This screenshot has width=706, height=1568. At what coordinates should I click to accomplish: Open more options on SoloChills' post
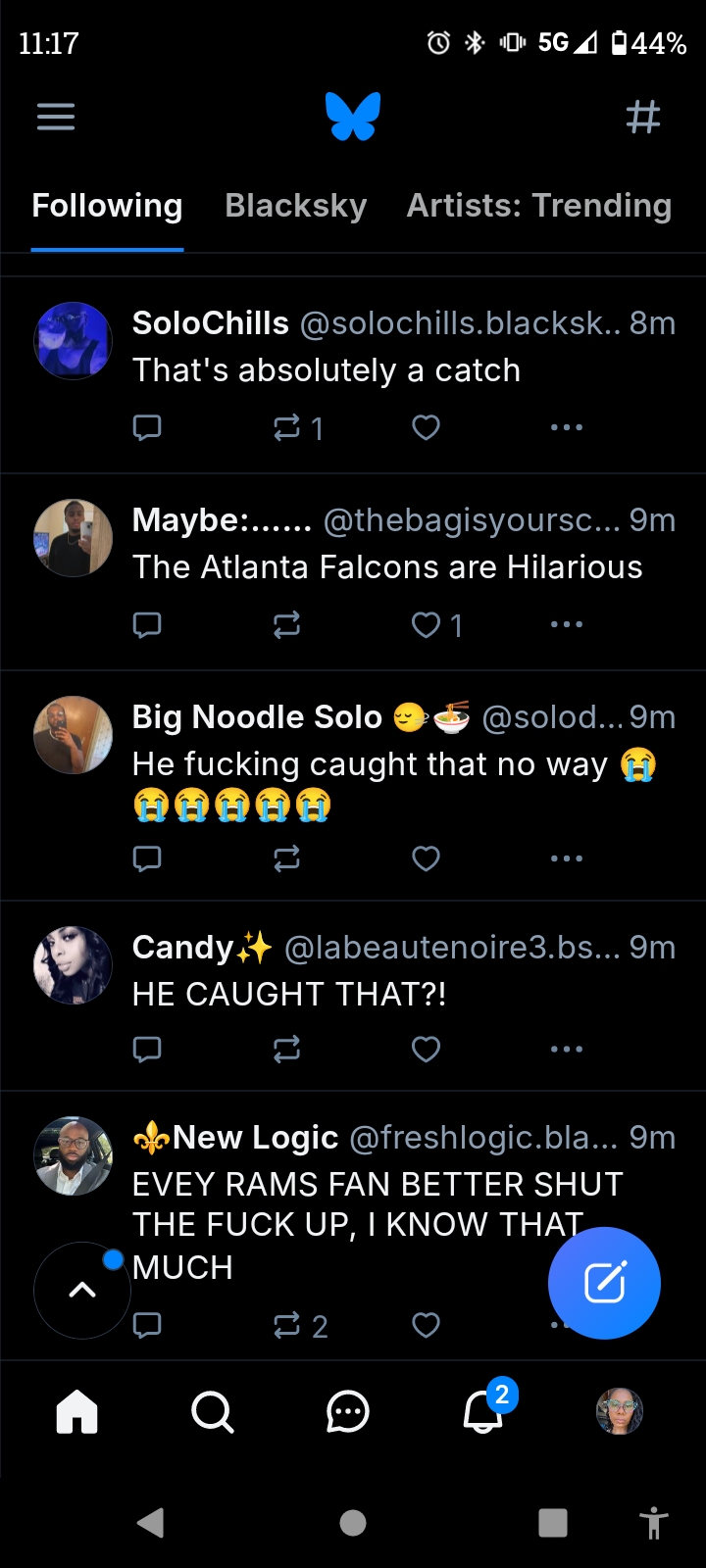(567, 427)
